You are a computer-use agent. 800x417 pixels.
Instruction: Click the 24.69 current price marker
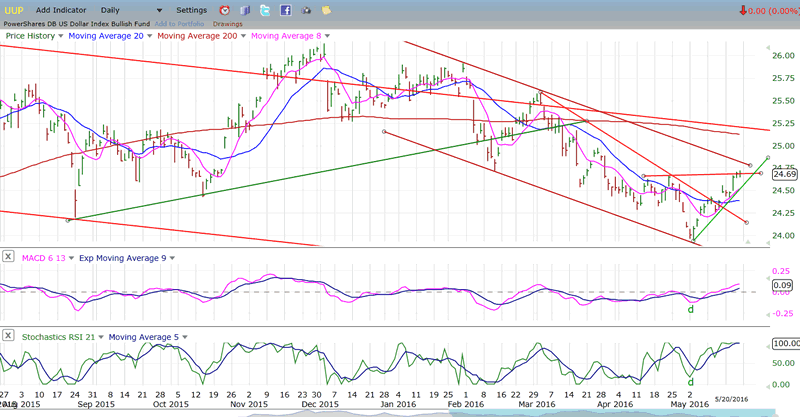(x=781, y=174)
